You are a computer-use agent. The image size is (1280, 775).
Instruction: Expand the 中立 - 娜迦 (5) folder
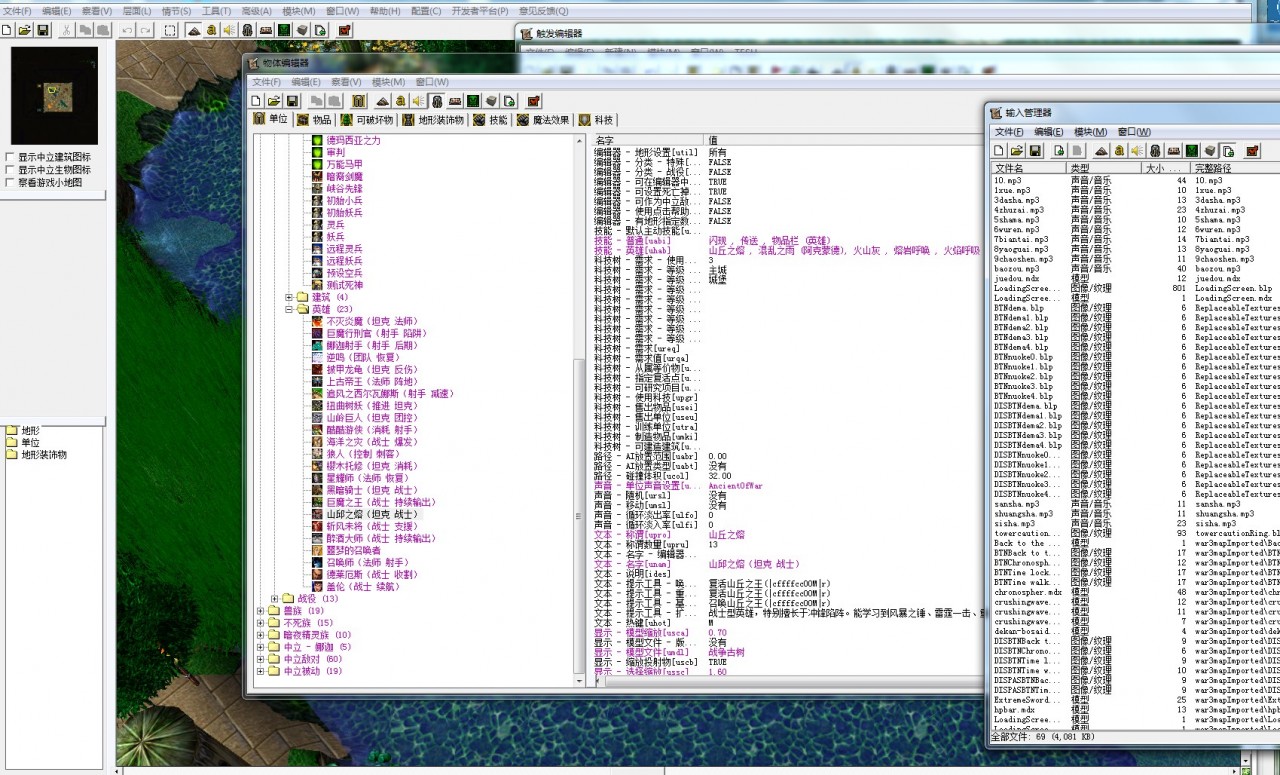pos(261,647)
